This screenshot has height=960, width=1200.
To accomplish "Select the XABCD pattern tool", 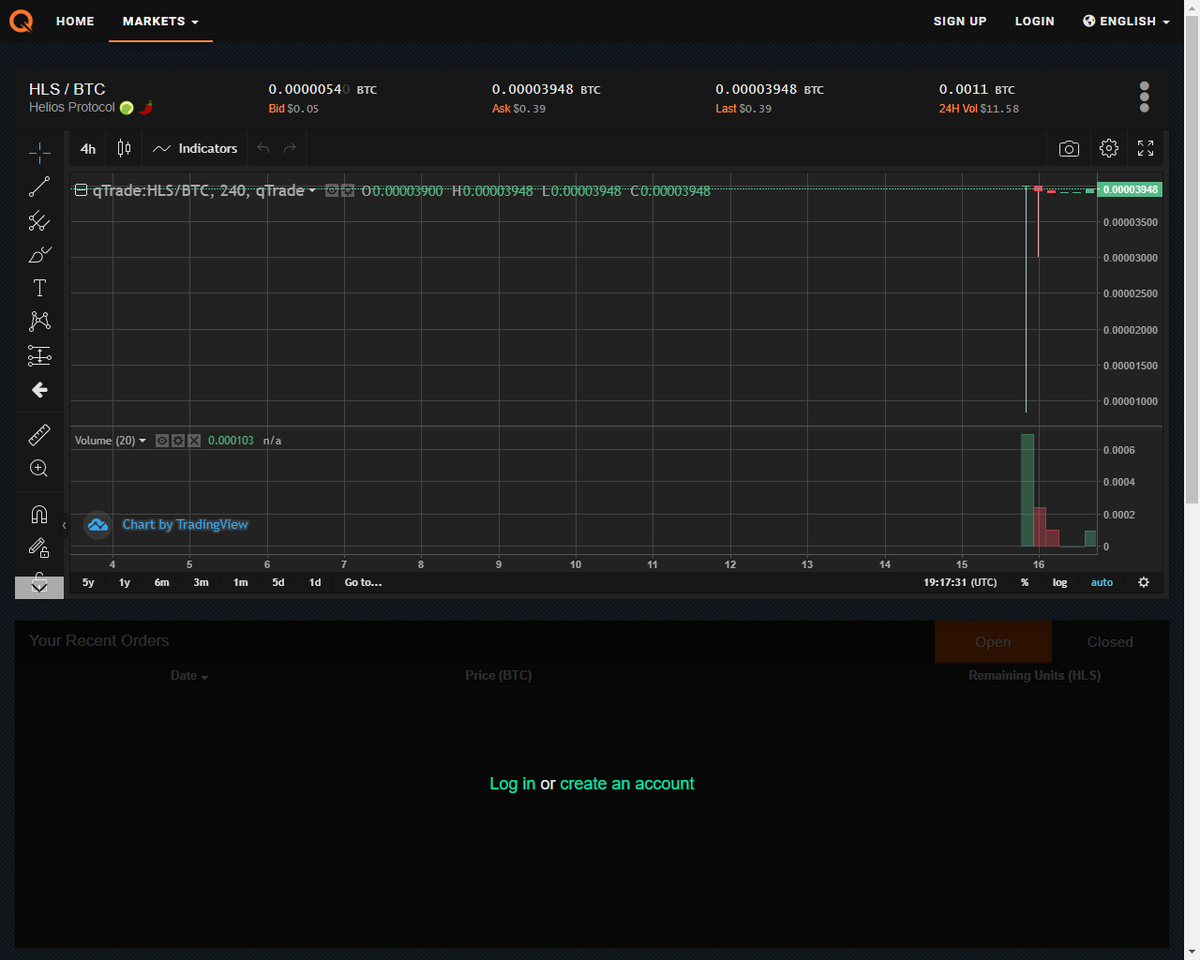I will pos(39,321).
